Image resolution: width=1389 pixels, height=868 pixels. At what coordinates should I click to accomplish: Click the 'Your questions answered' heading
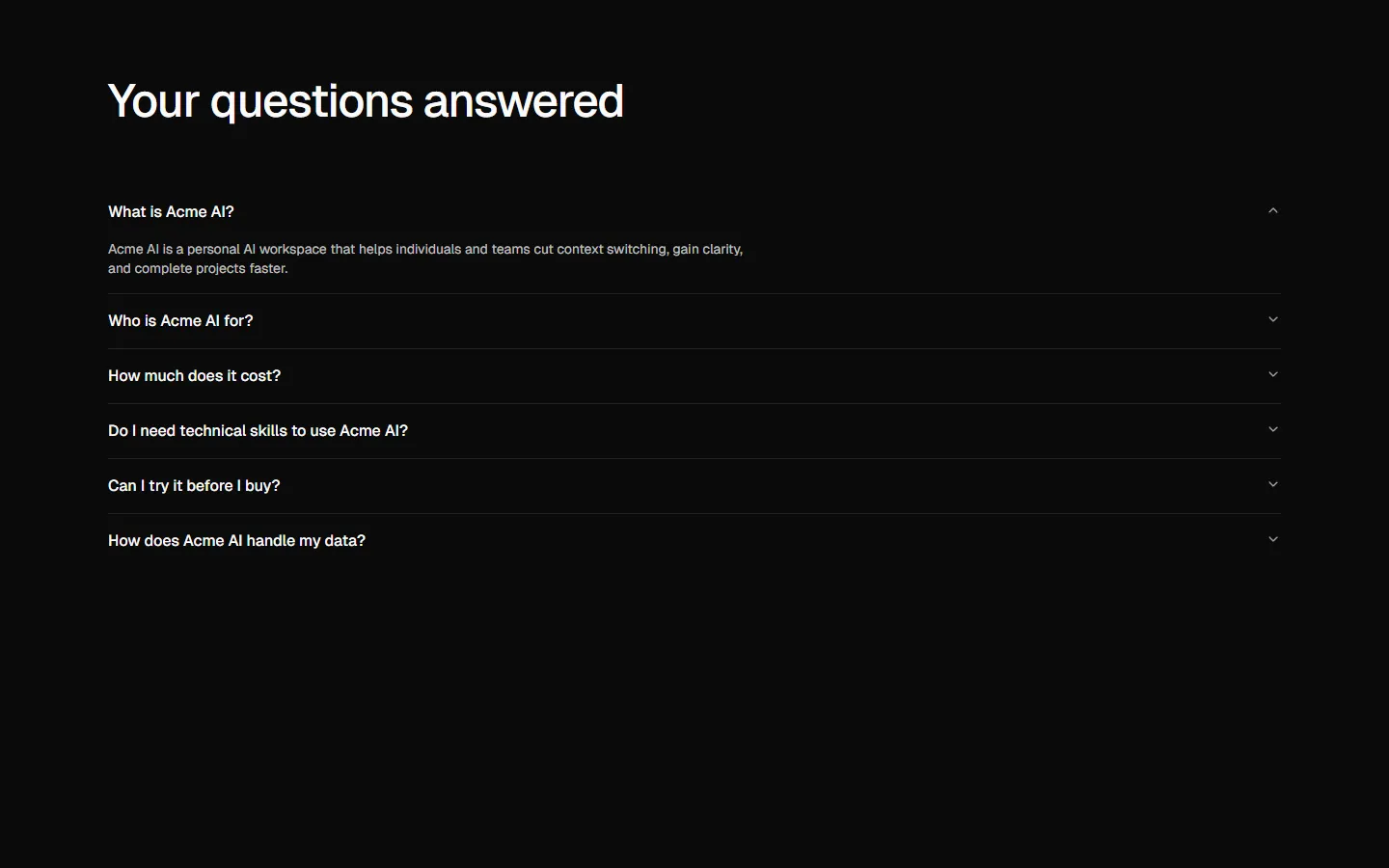[366, 100]
